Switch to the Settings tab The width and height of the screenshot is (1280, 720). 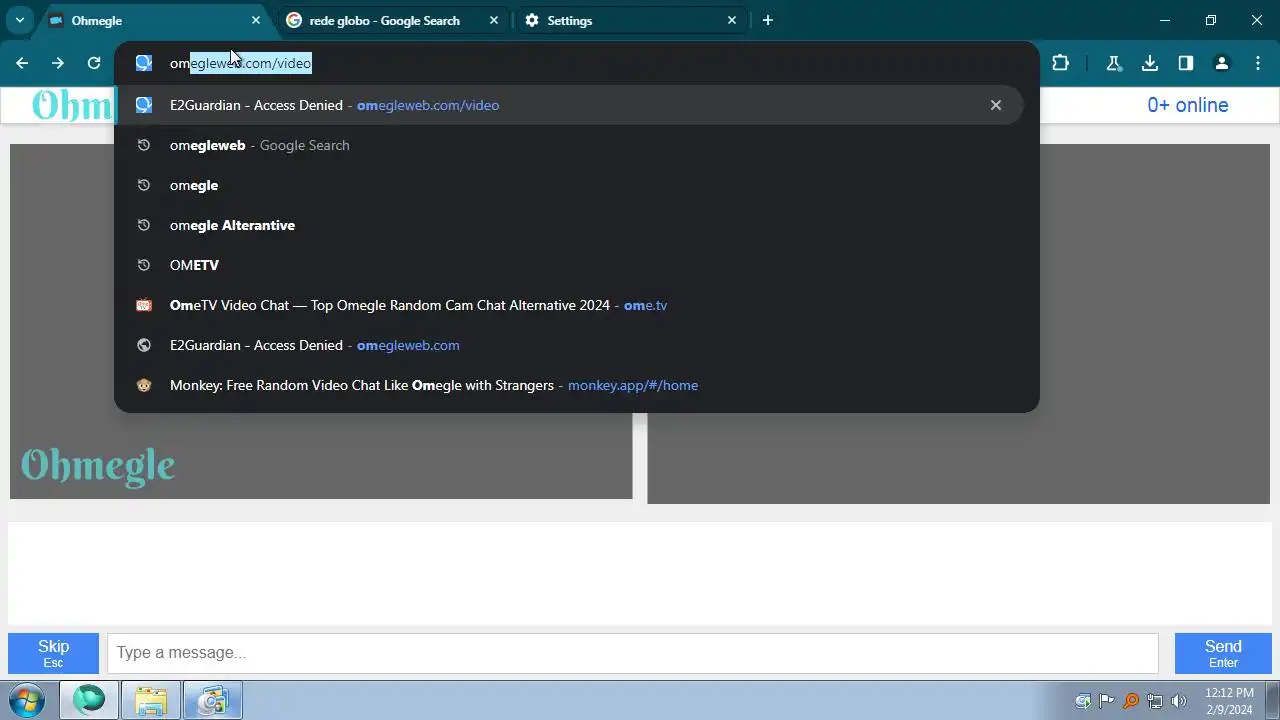tap(630, 20)
